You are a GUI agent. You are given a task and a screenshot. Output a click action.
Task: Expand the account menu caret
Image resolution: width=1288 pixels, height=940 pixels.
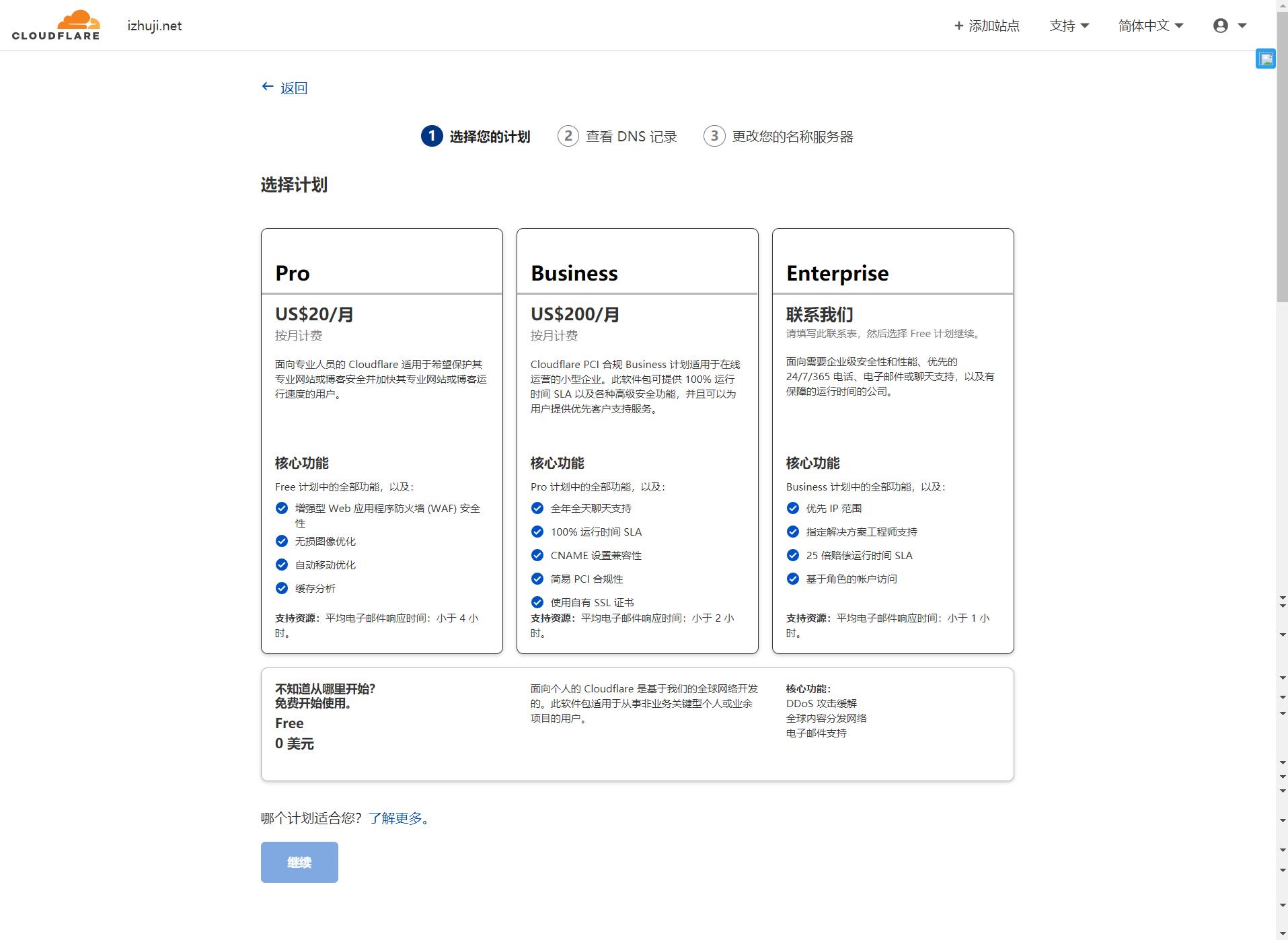click(x=1242, y=26)
